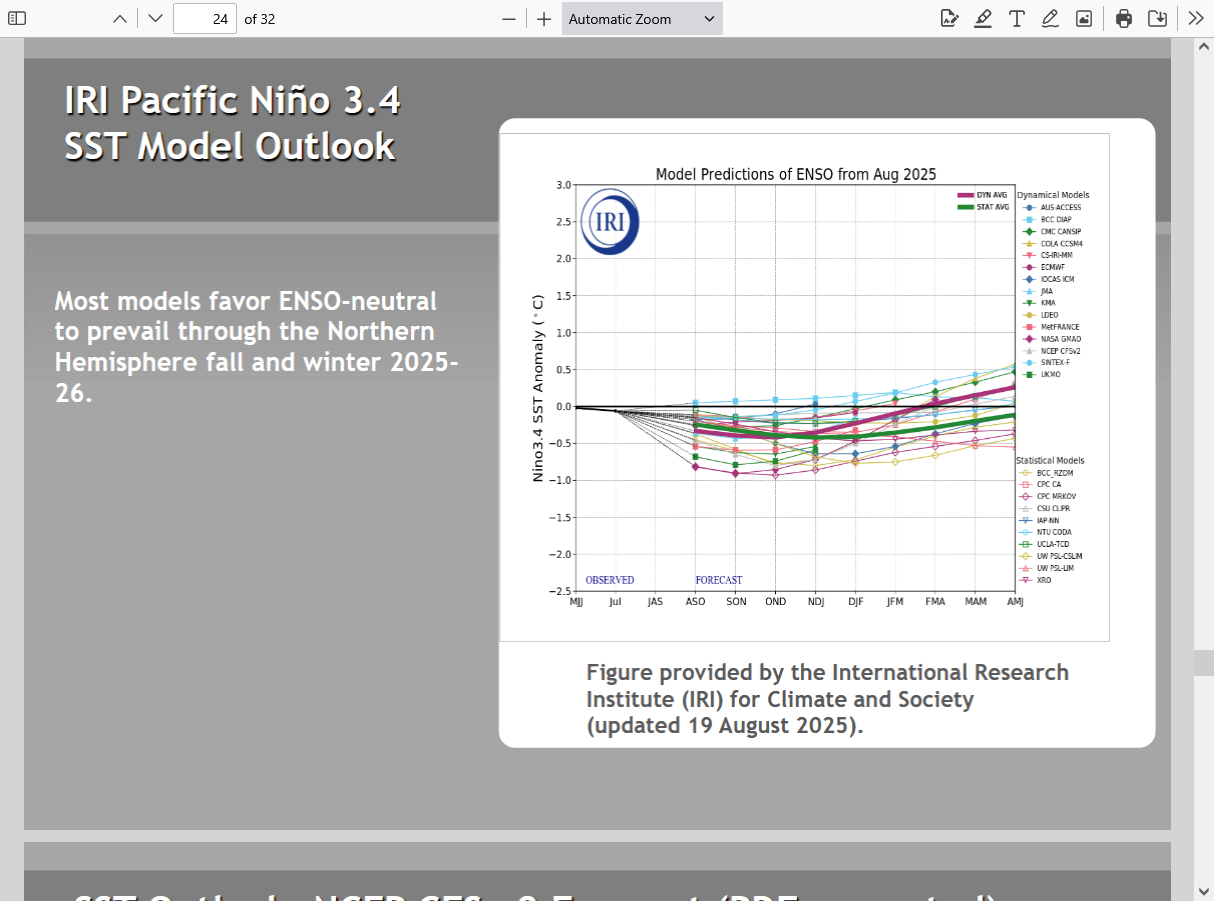This screenshot has width=1215, height=901.
Task: Click "UKMO" legend entry
Action: pyautogui.click(x=1043, y=375)
